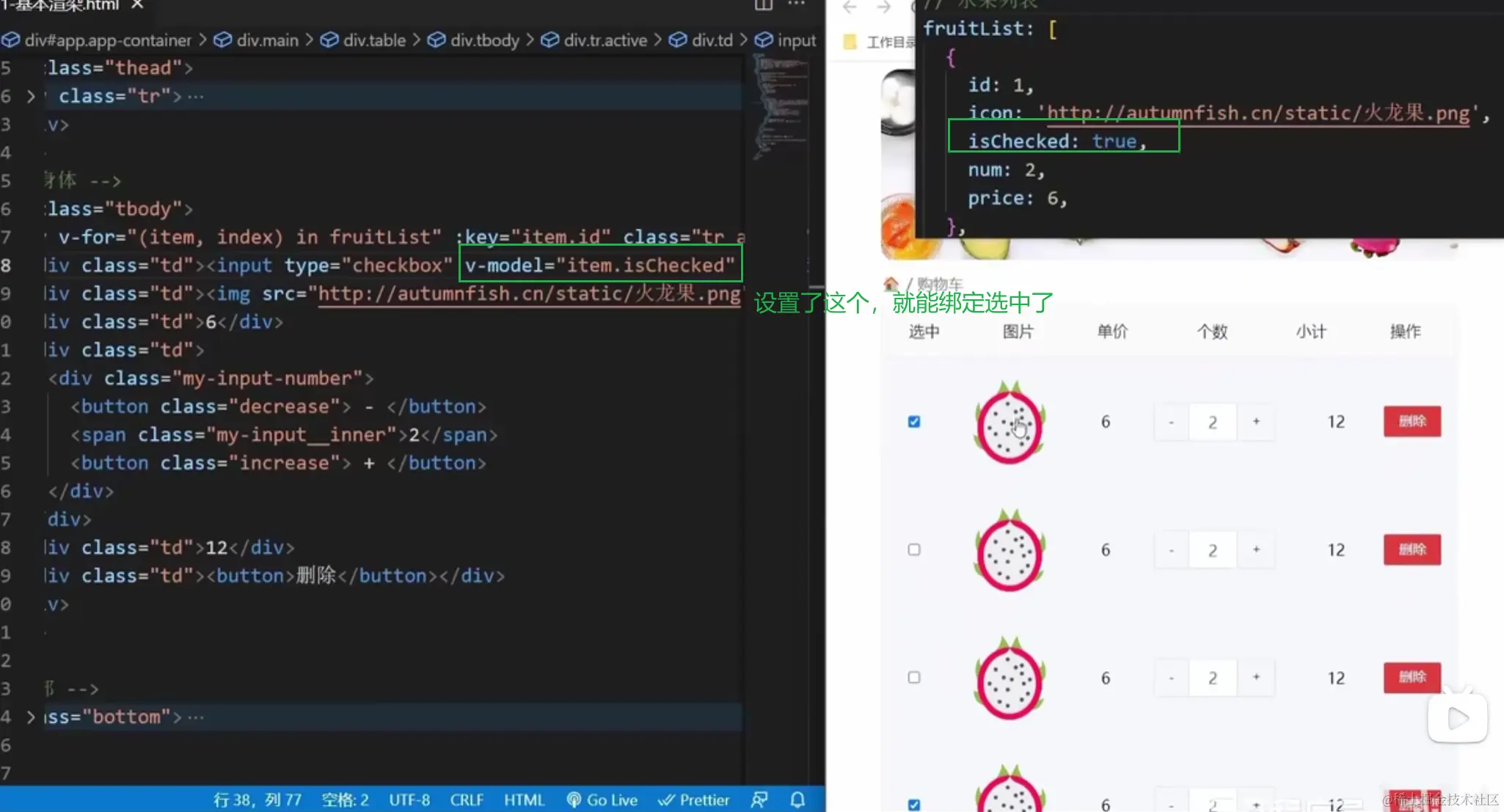Screen dimensions: 1504x812
Task: Check the third fruit row checkbox
Action: [x=914, y=677]
